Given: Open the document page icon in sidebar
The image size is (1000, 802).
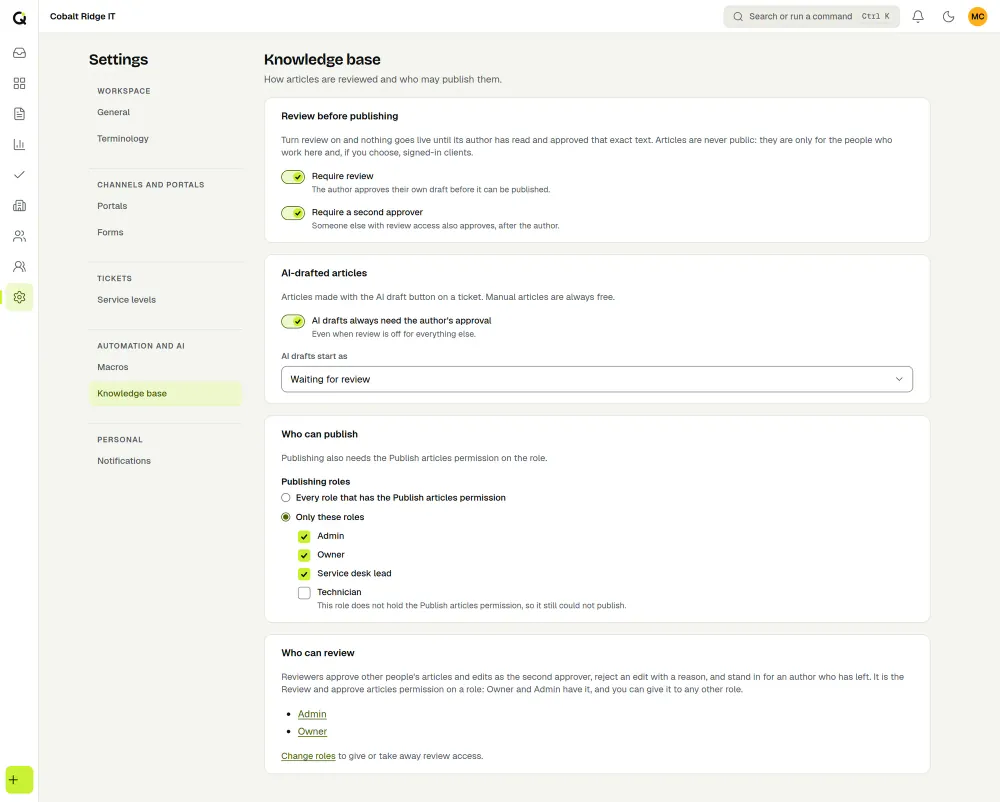Looking at the screenshot, I should [x=19, y=113].
